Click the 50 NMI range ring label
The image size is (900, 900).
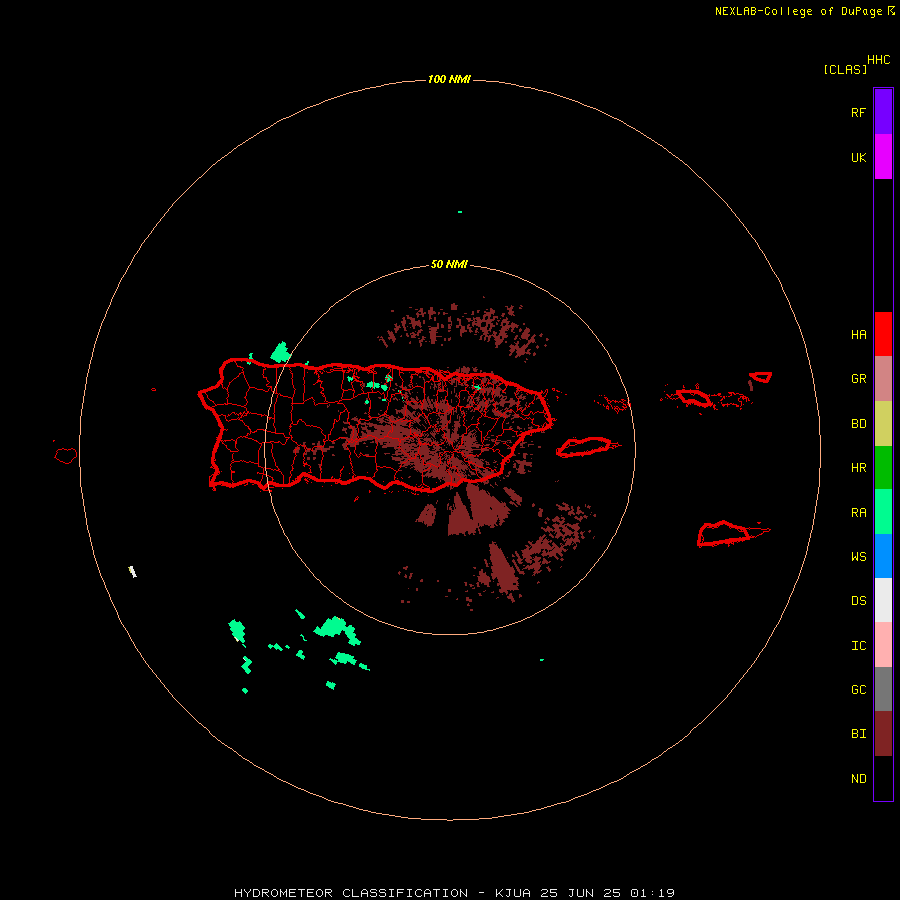pos(449,264)
